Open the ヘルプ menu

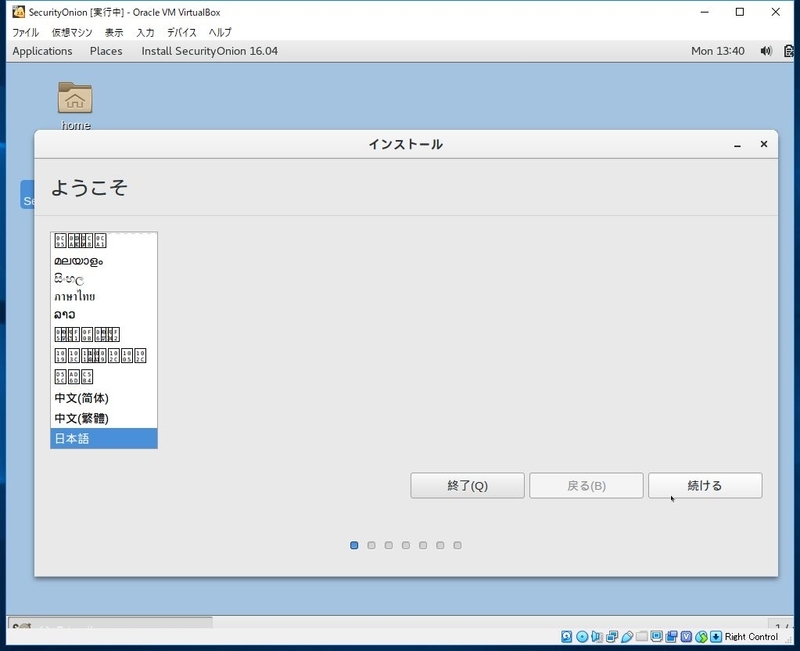[220, 33]
